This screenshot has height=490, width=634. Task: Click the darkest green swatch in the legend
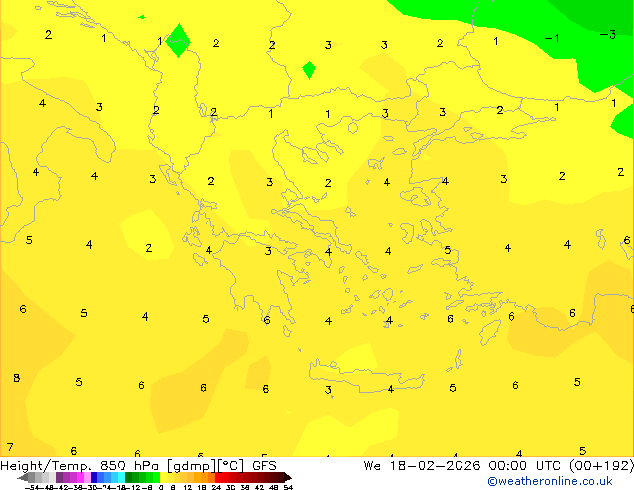click(129, 477)
